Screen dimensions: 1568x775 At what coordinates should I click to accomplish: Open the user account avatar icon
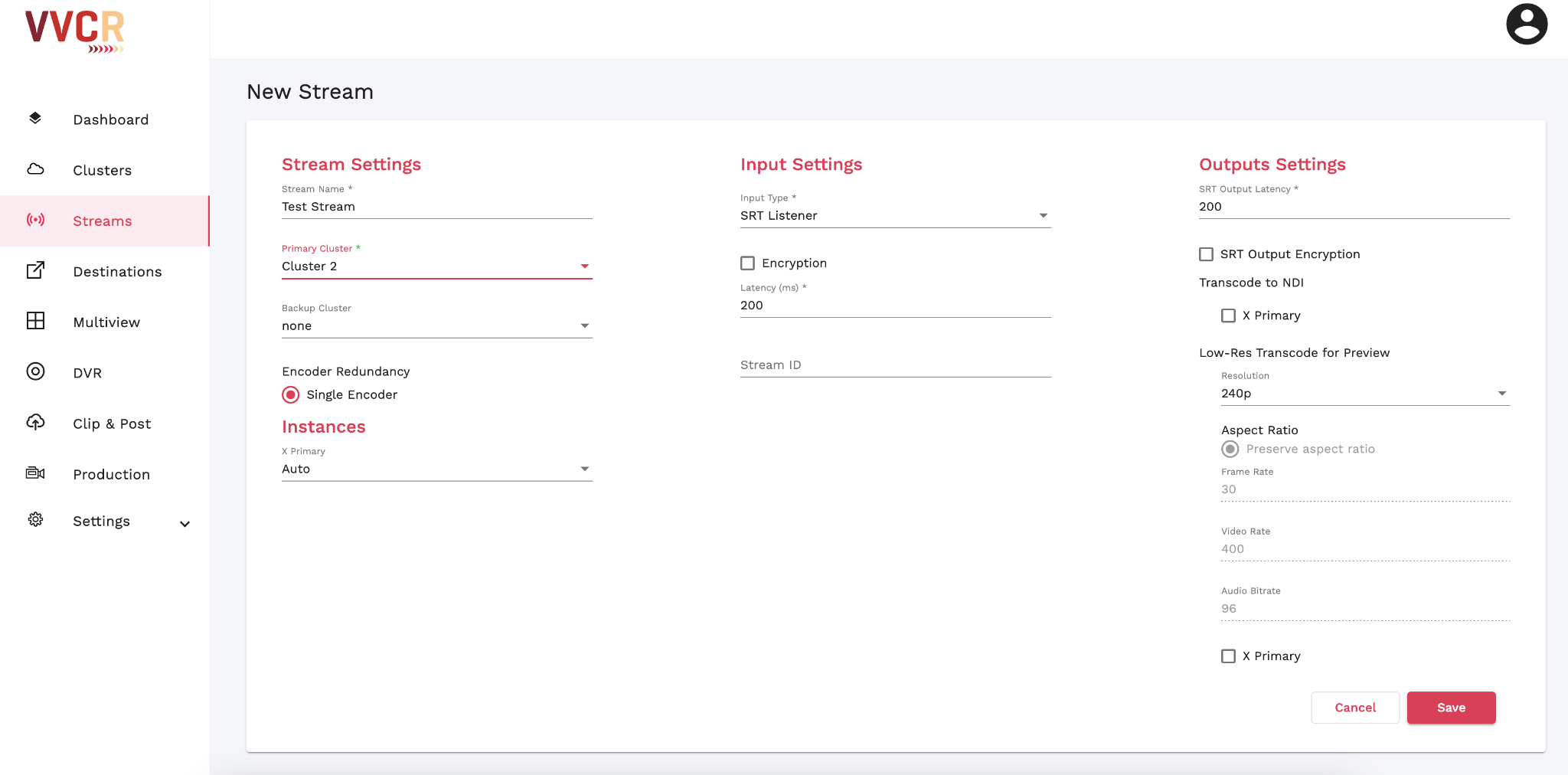pos(1526,25)
